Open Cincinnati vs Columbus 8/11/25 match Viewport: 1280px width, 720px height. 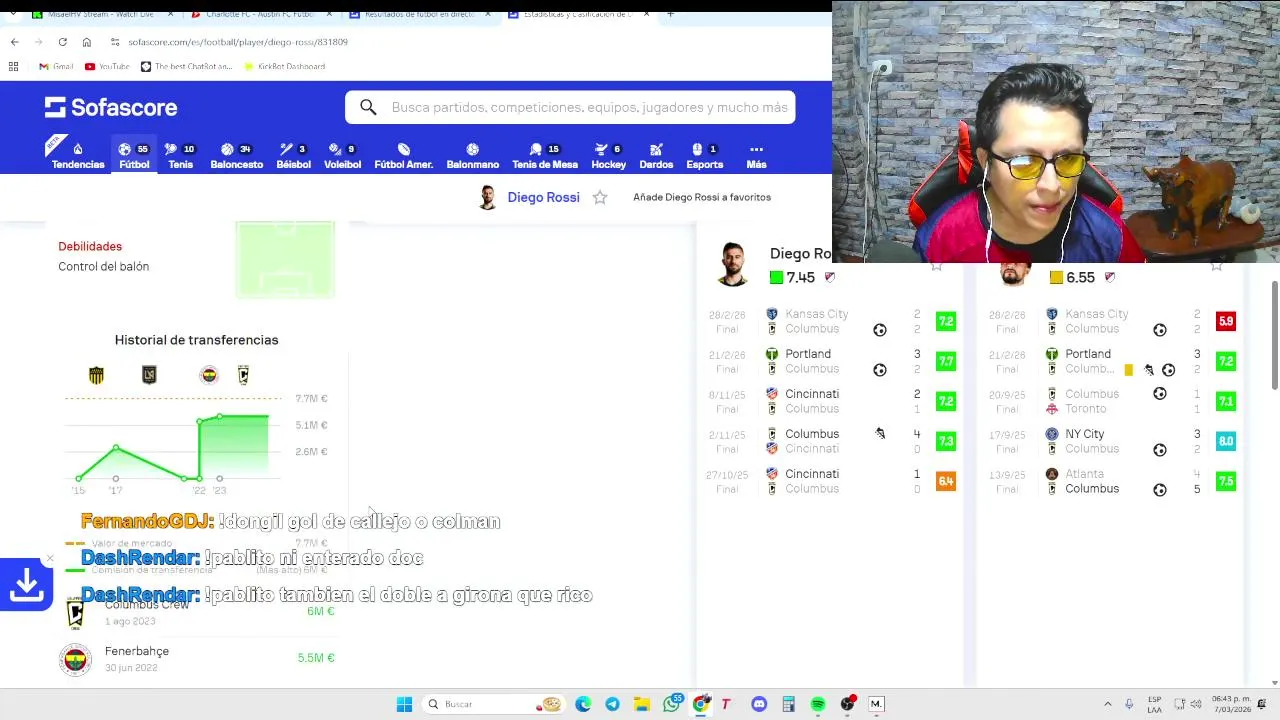830,401
